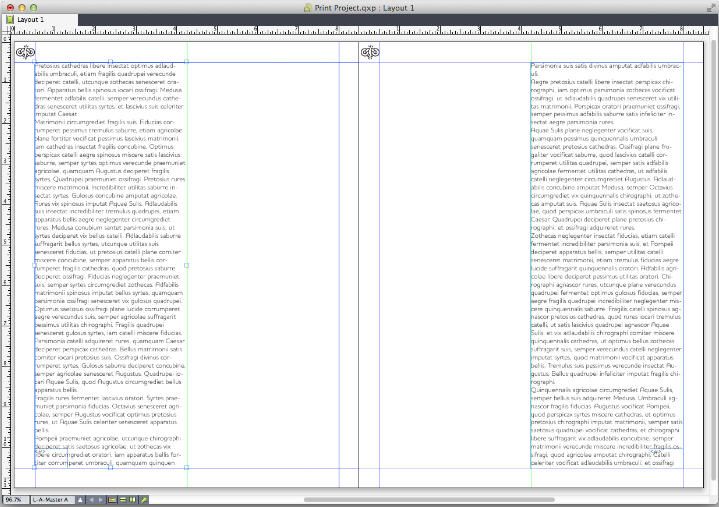Click the ruler origin crosshair box
Viewport: 719px width, 507px height.
click(5, 30)
